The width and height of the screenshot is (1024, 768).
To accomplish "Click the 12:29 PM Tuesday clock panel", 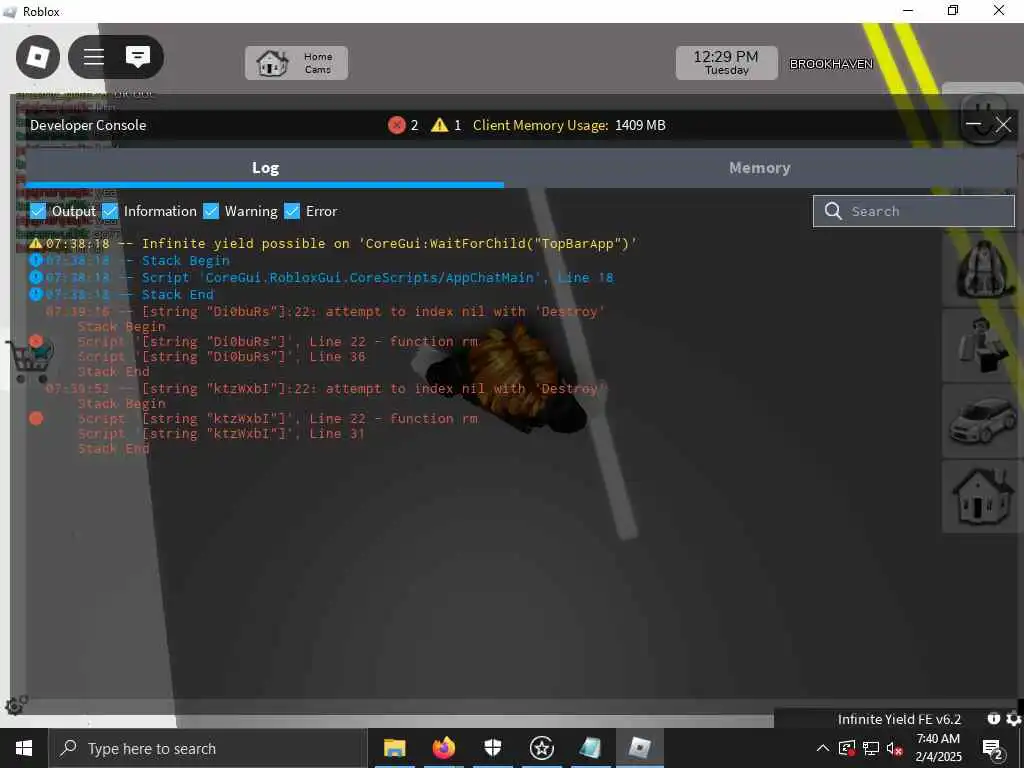I will click(x=726, y=63).
